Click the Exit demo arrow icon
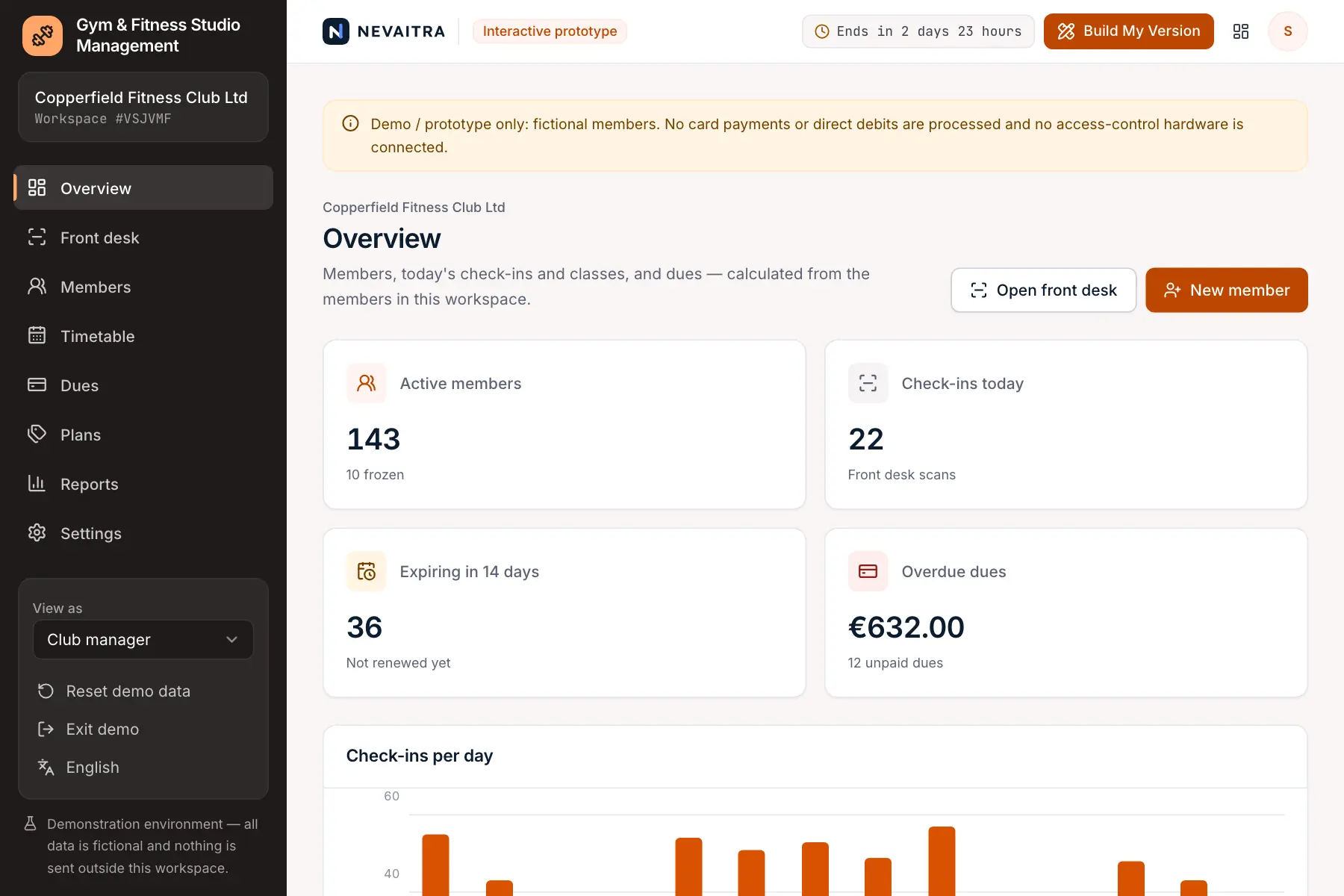The image size is (1344, 896). pyautogui.click(x=46, y=729)
